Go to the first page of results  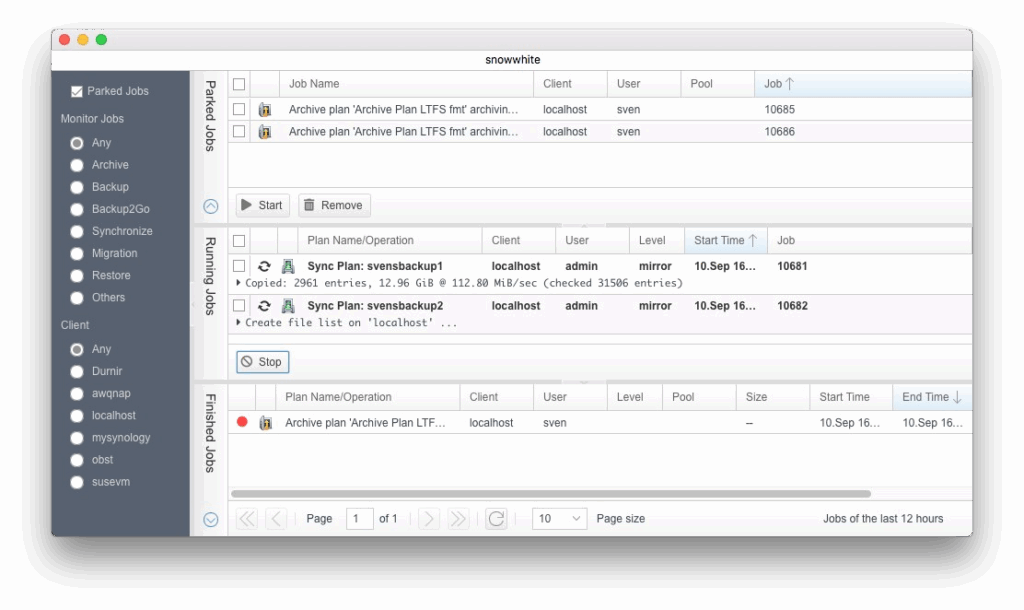(x=246, y=518)
